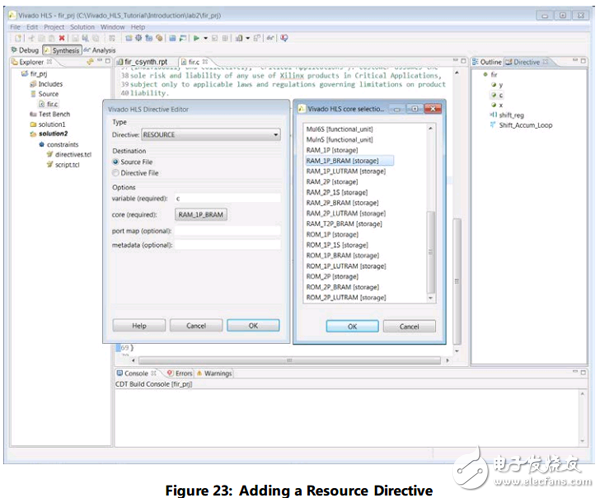Click the port map (optional) input field
This screenshot has height=498, width=600.
pos(227,230)
